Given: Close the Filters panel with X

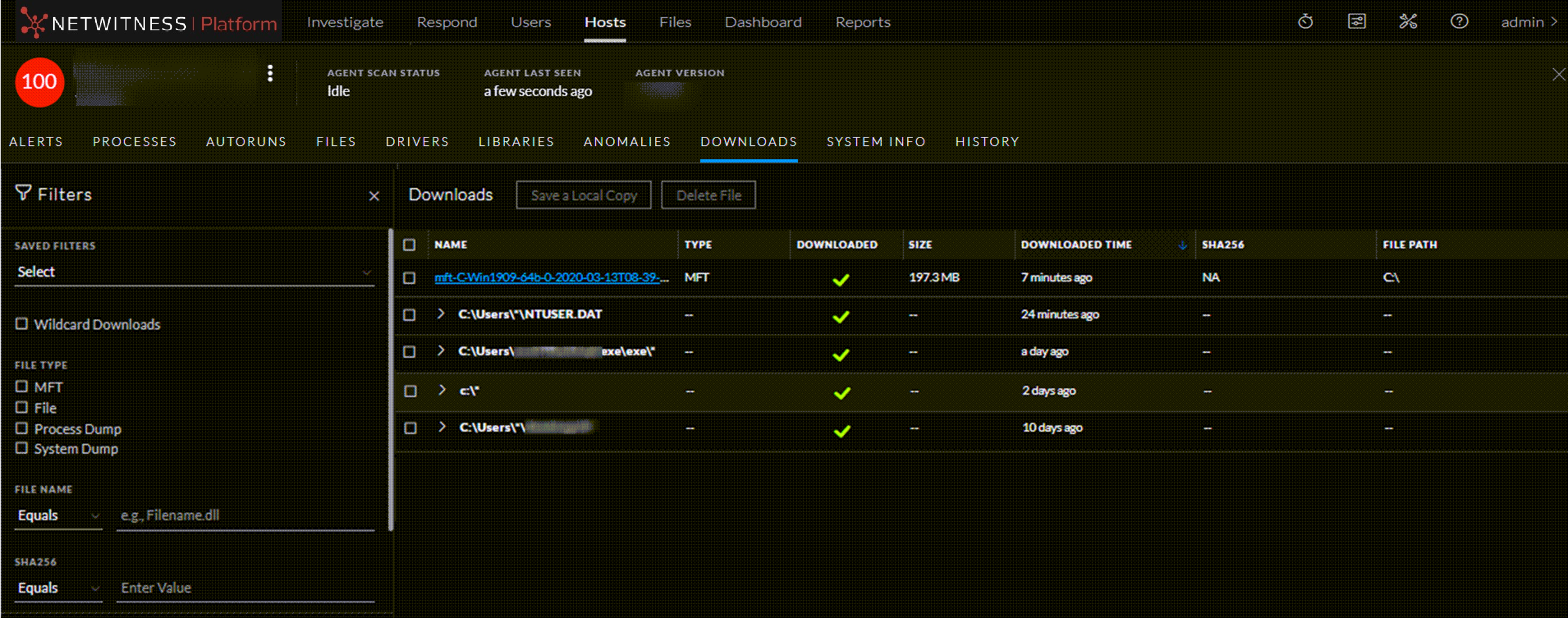Looking at the screenshot, I should coord(374,196).
